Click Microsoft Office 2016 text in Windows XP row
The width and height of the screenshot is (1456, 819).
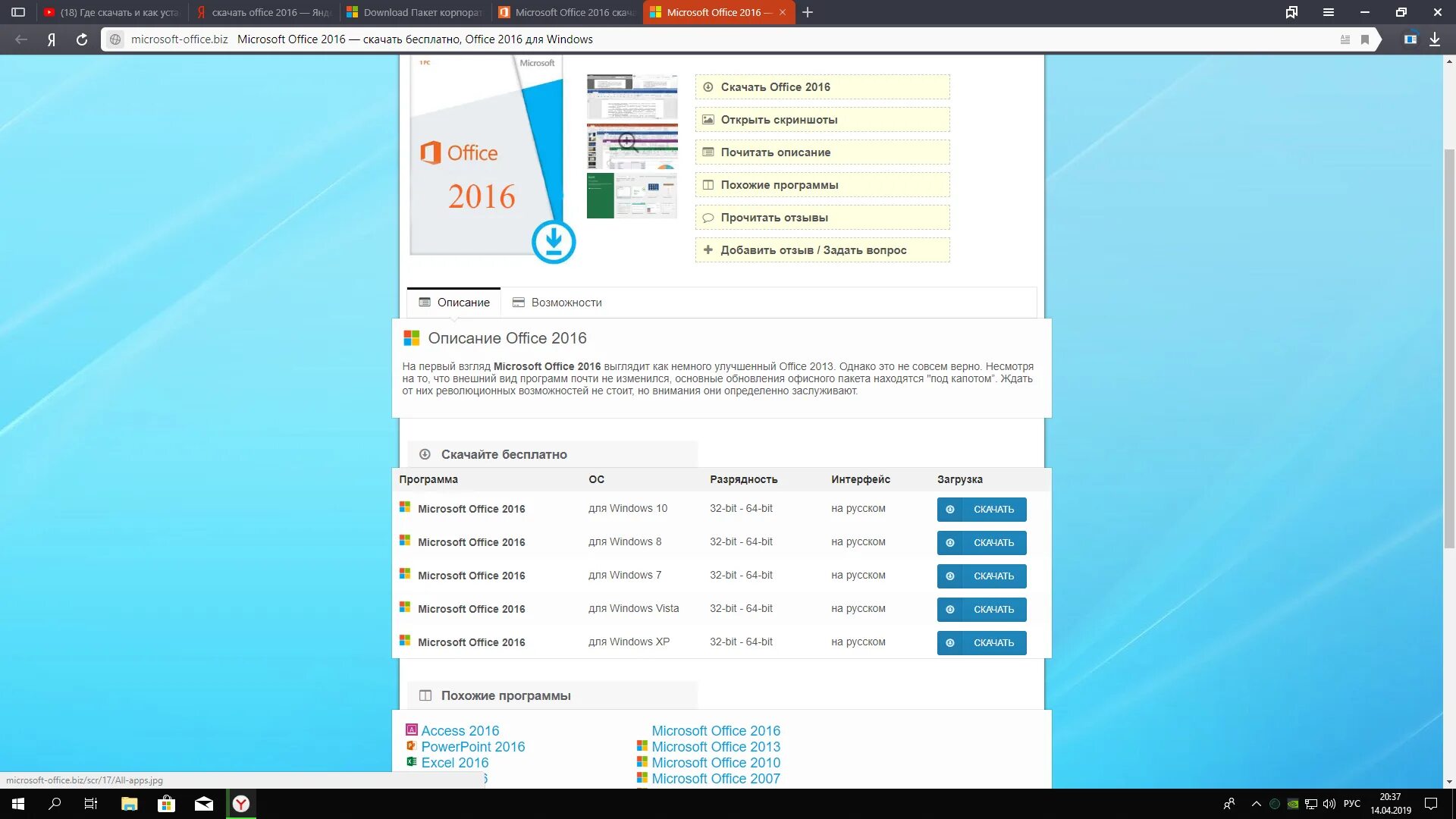coord(471,642)
